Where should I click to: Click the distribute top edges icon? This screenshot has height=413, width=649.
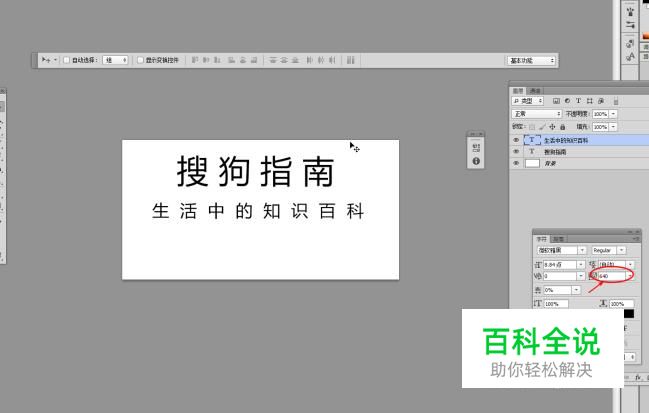[273, 60]
